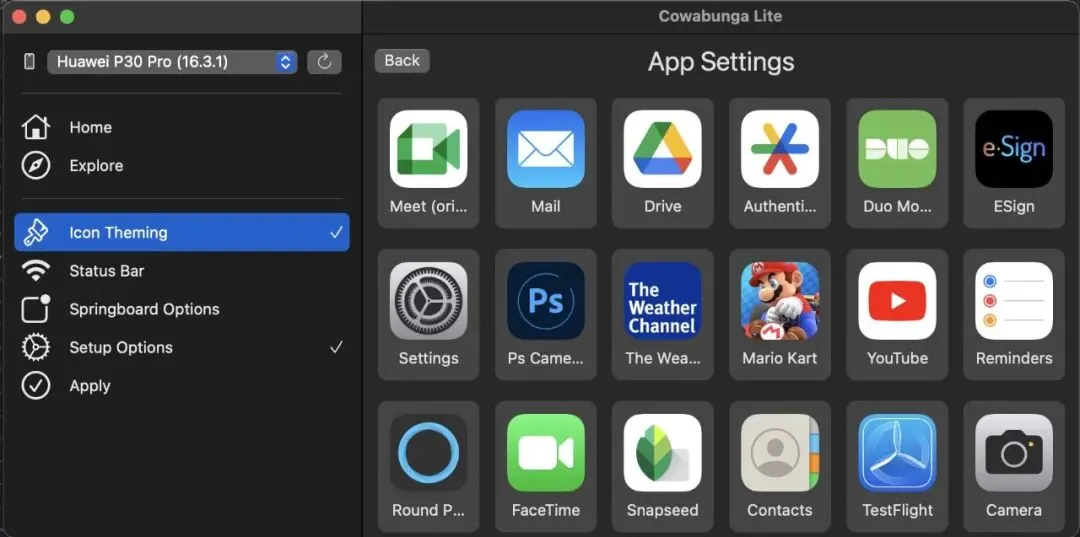
Task: Select Icon Theming in sidebar
Action: pos(182,232)
